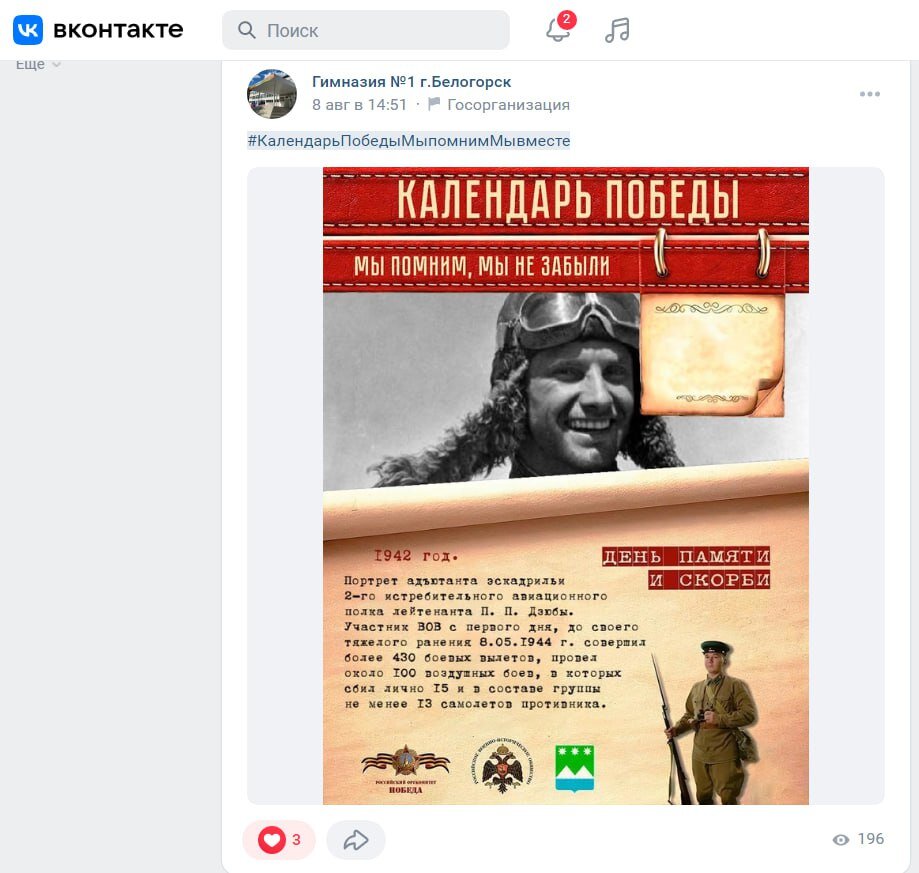Viewport: 919px width, 873px height.
Task: Click the ВКонтакте wordmark text
Action: pyautogui.click(x=118, y=30)
